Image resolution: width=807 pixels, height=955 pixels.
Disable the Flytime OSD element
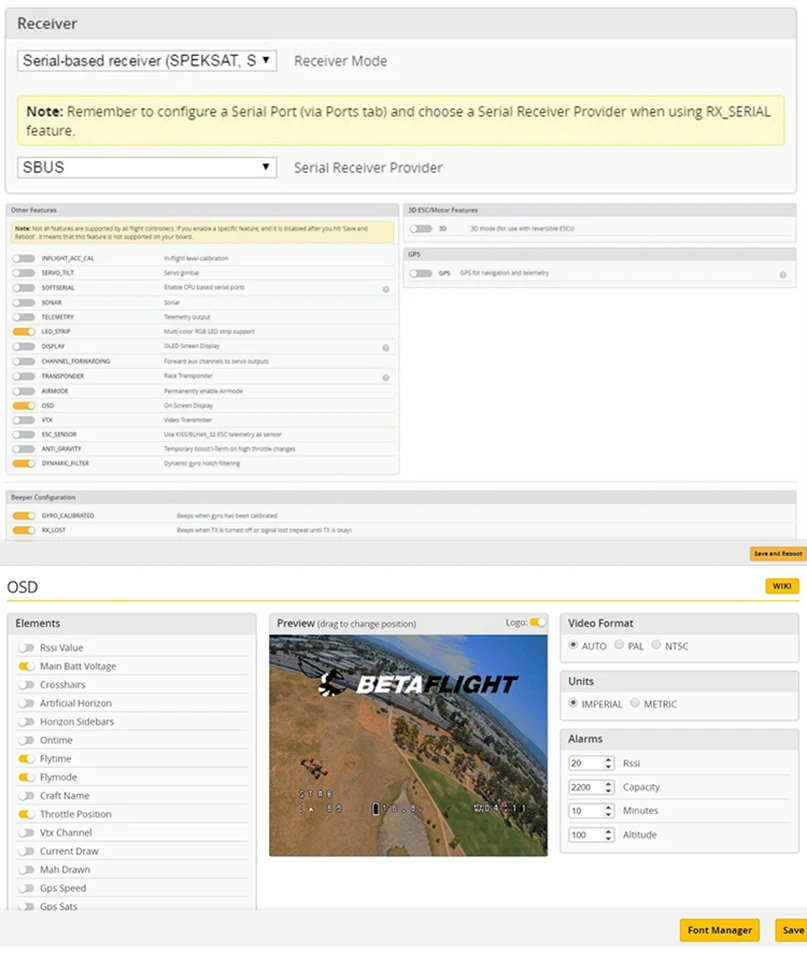(x=26, y=759)
